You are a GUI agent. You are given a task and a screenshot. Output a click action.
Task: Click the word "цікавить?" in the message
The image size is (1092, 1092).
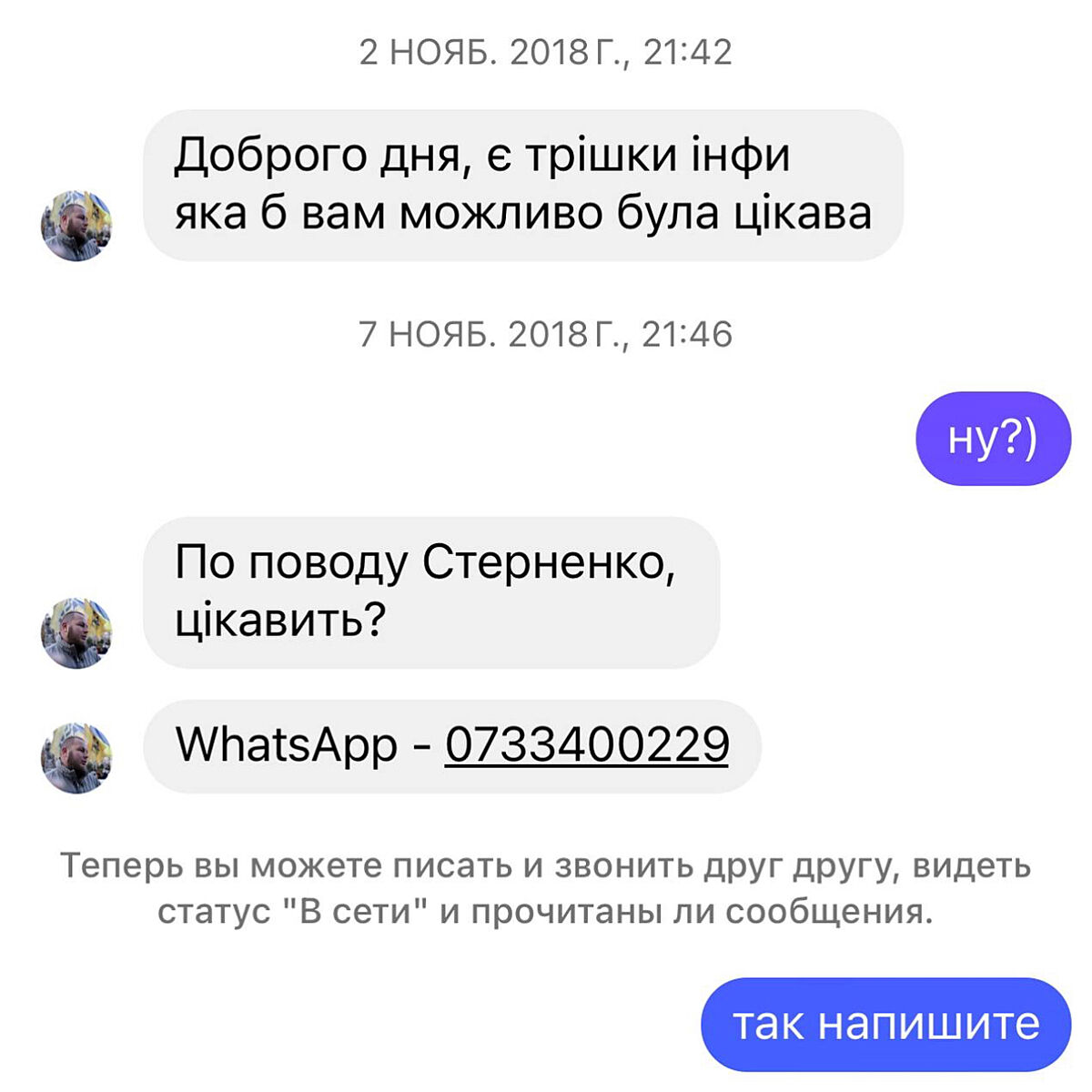(x=280, y=621)
